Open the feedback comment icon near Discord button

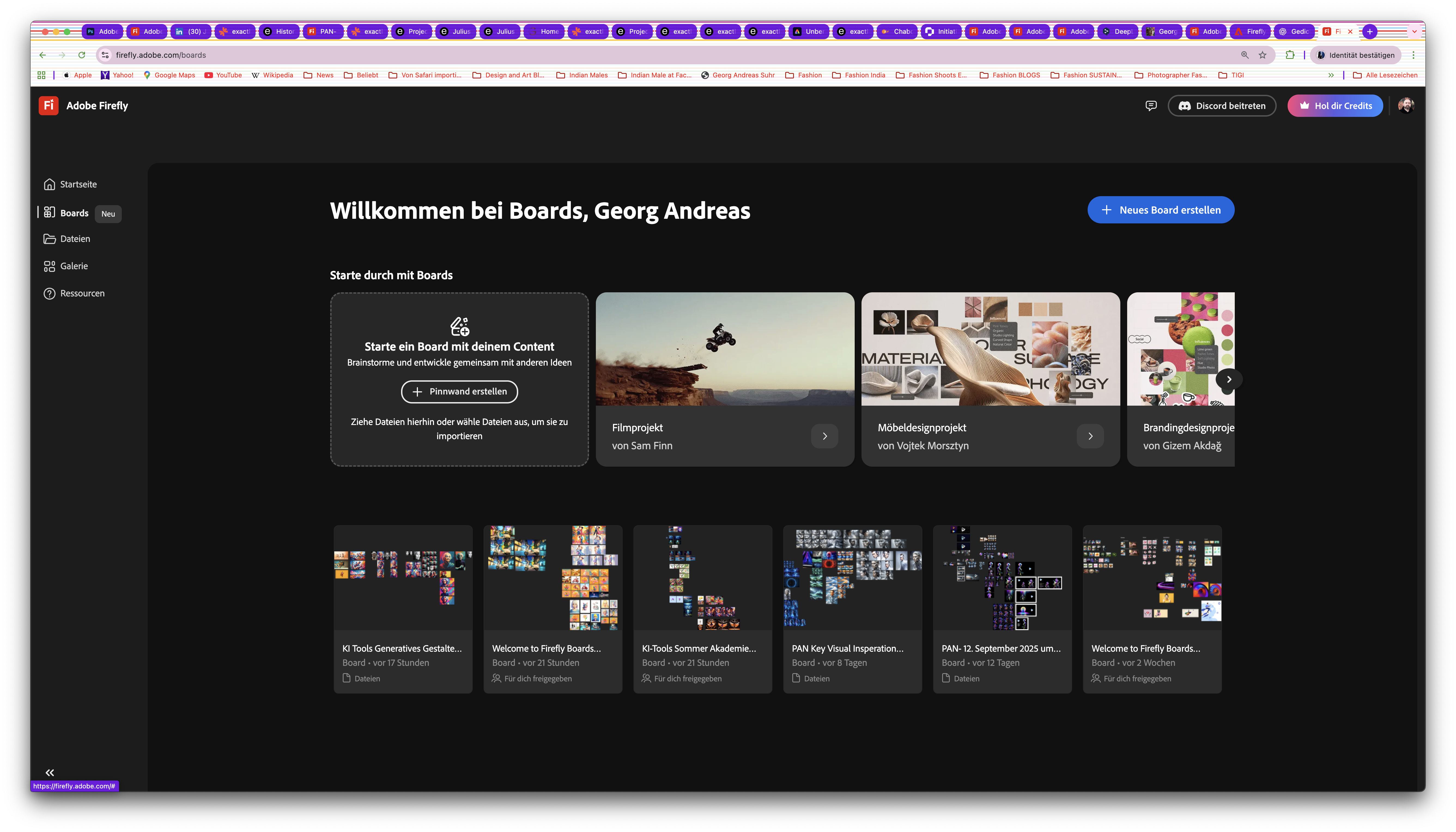point(1151,106)
